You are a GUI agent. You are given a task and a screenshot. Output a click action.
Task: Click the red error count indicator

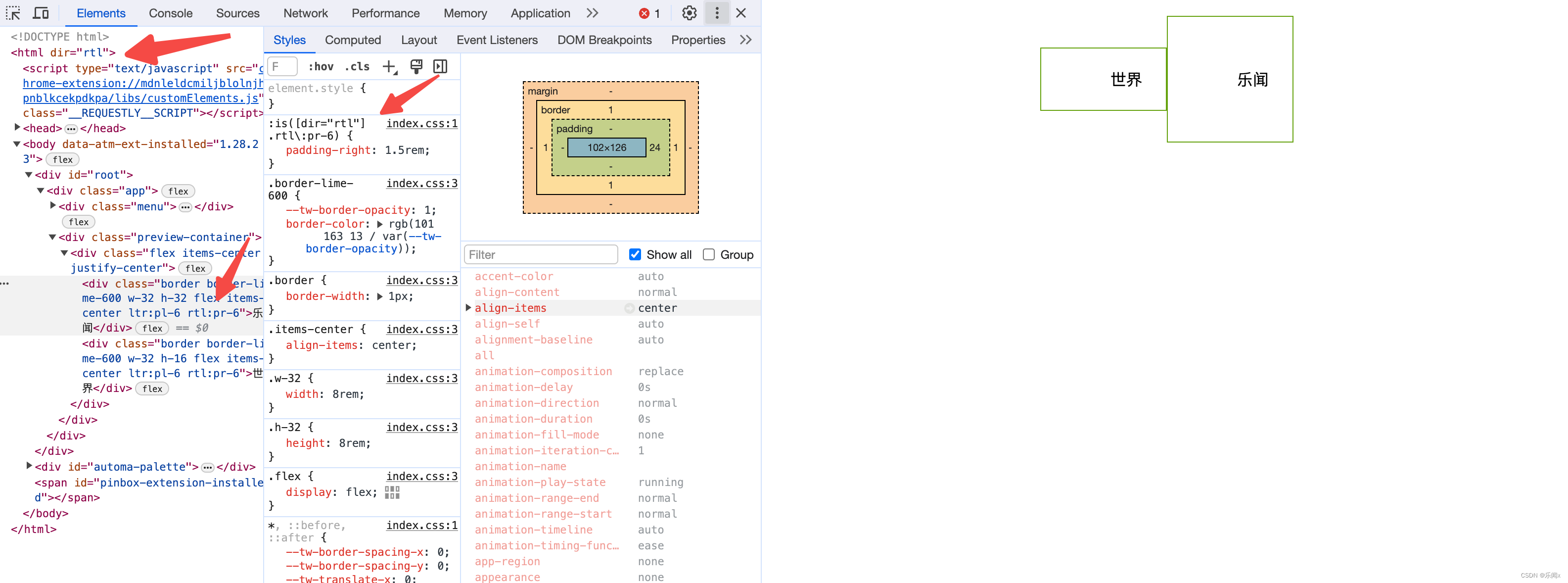pos(649,13)
